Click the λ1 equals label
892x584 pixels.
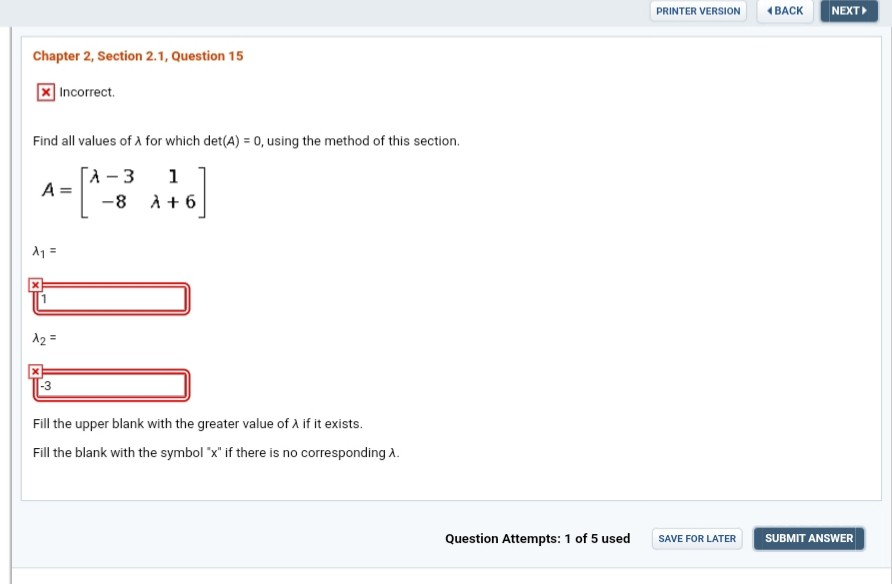(42, 251)
